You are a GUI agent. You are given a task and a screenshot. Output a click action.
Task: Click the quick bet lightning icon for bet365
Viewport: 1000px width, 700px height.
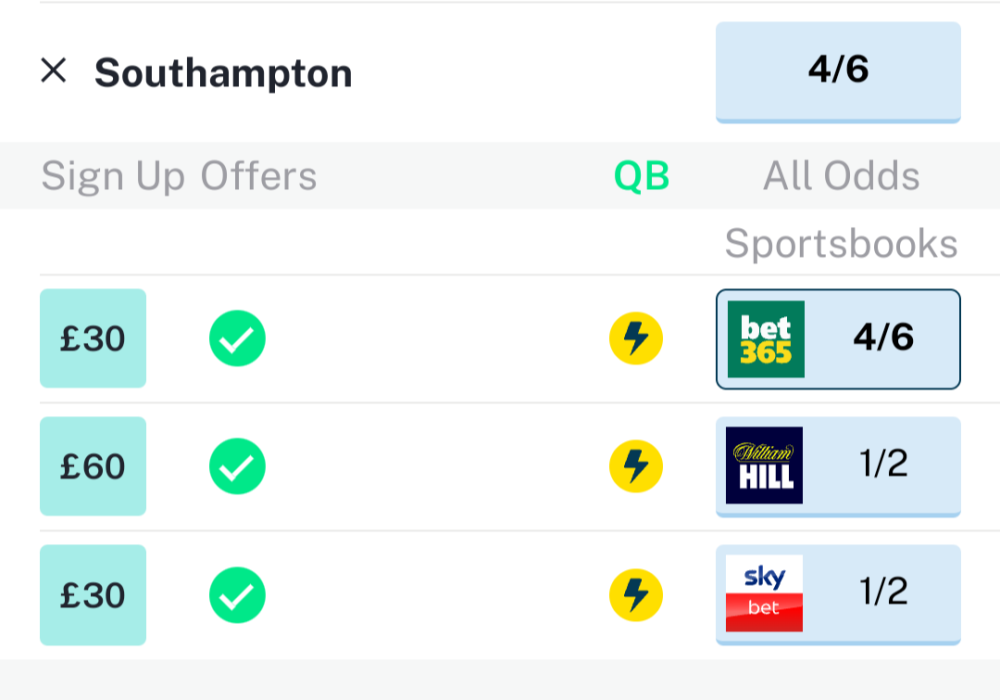coord(636,338)
